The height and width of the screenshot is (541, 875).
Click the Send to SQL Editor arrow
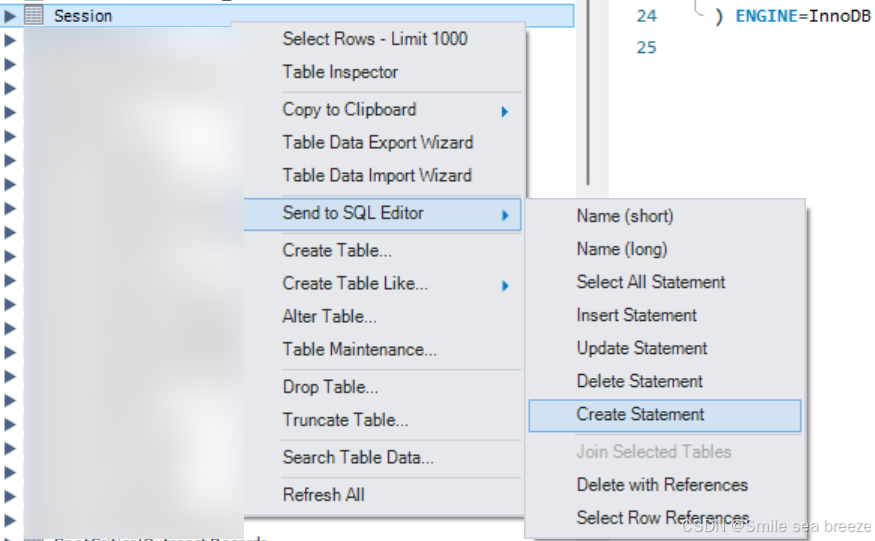(505, 215)
